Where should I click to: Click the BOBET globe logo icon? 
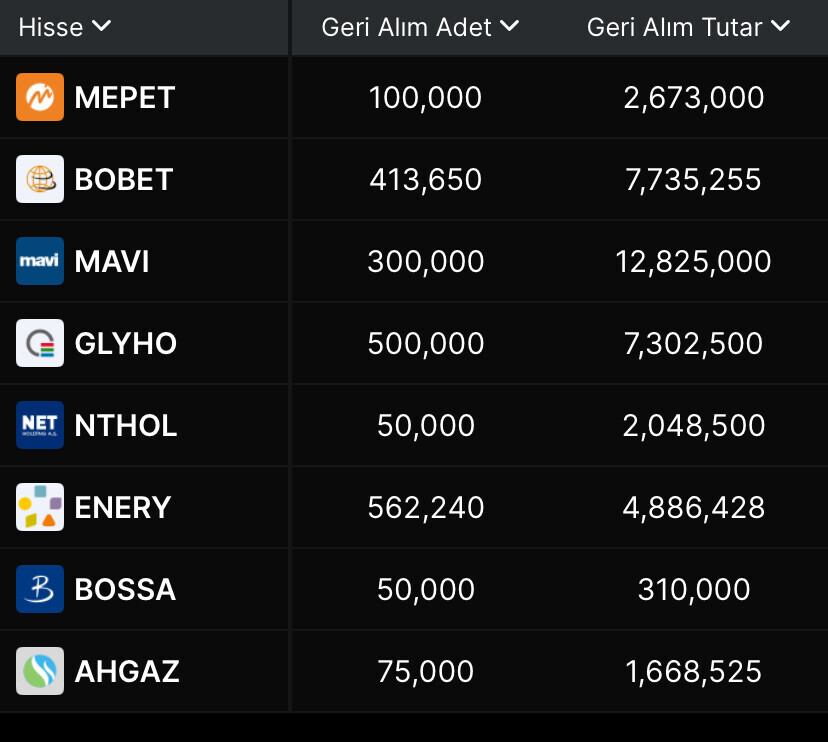tap(40, 179)
